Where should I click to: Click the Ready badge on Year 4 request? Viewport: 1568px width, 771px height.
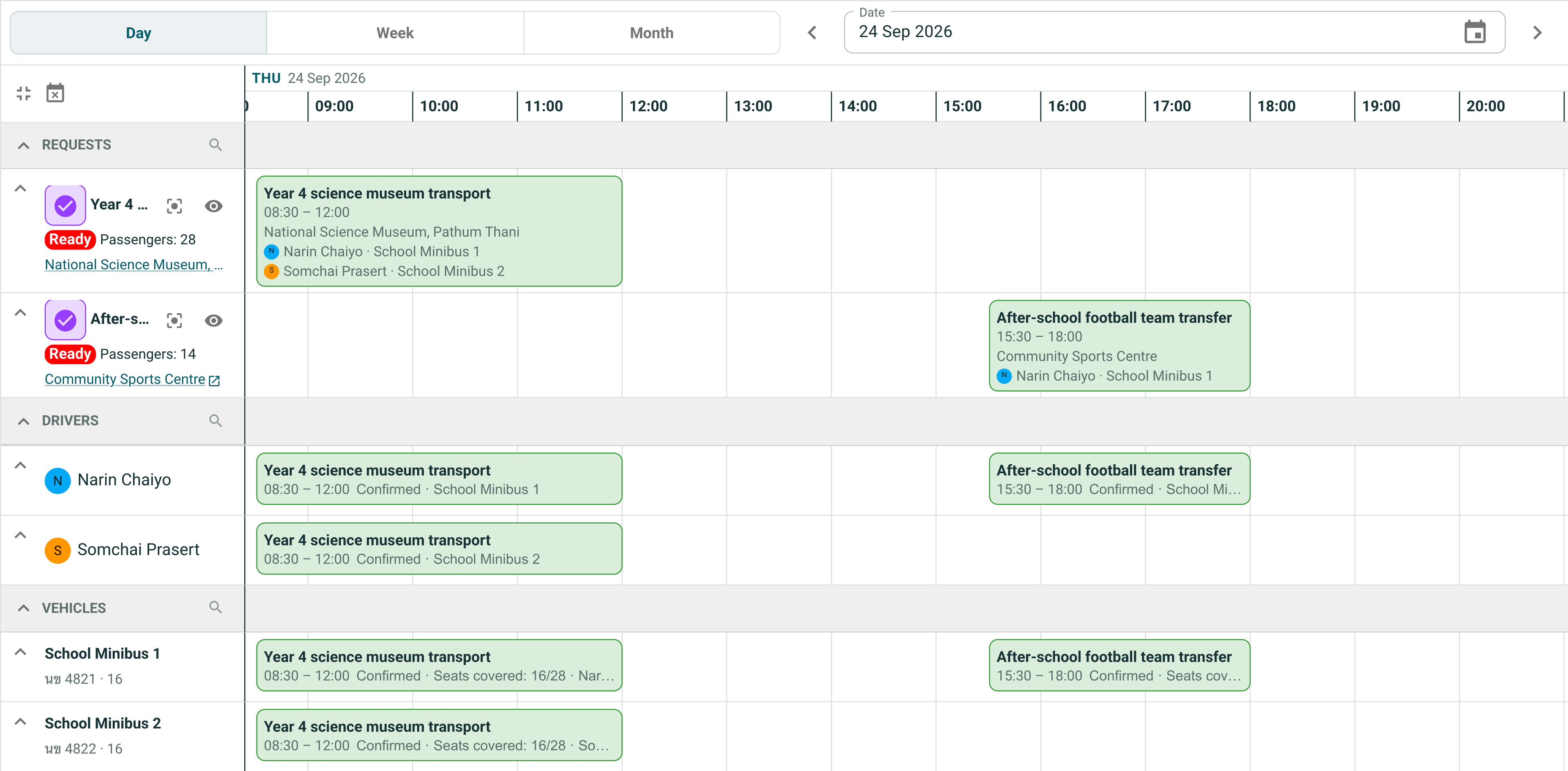pos(70,240)
